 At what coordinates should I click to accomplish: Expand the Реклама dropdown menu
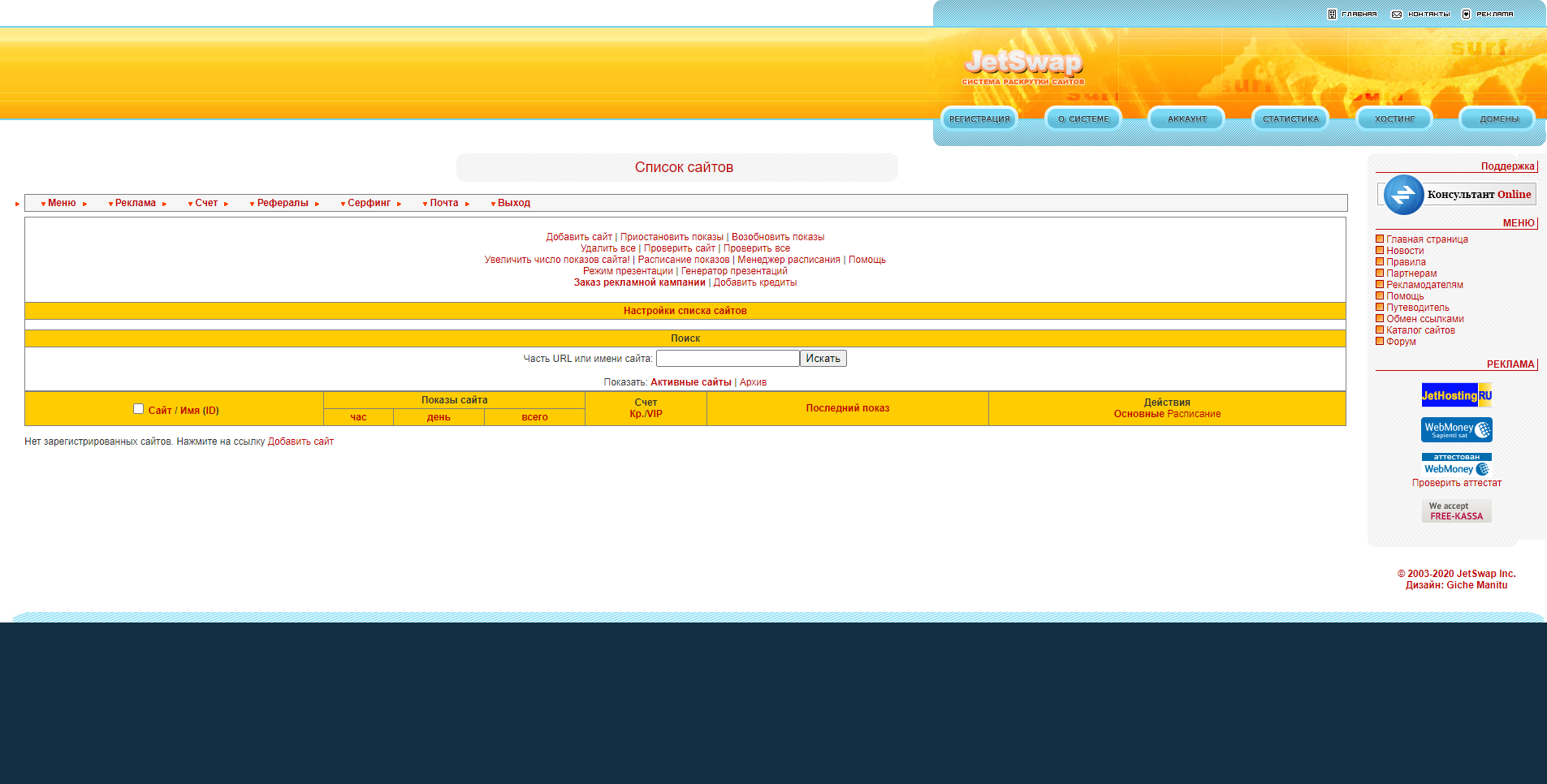pos(136,203)
